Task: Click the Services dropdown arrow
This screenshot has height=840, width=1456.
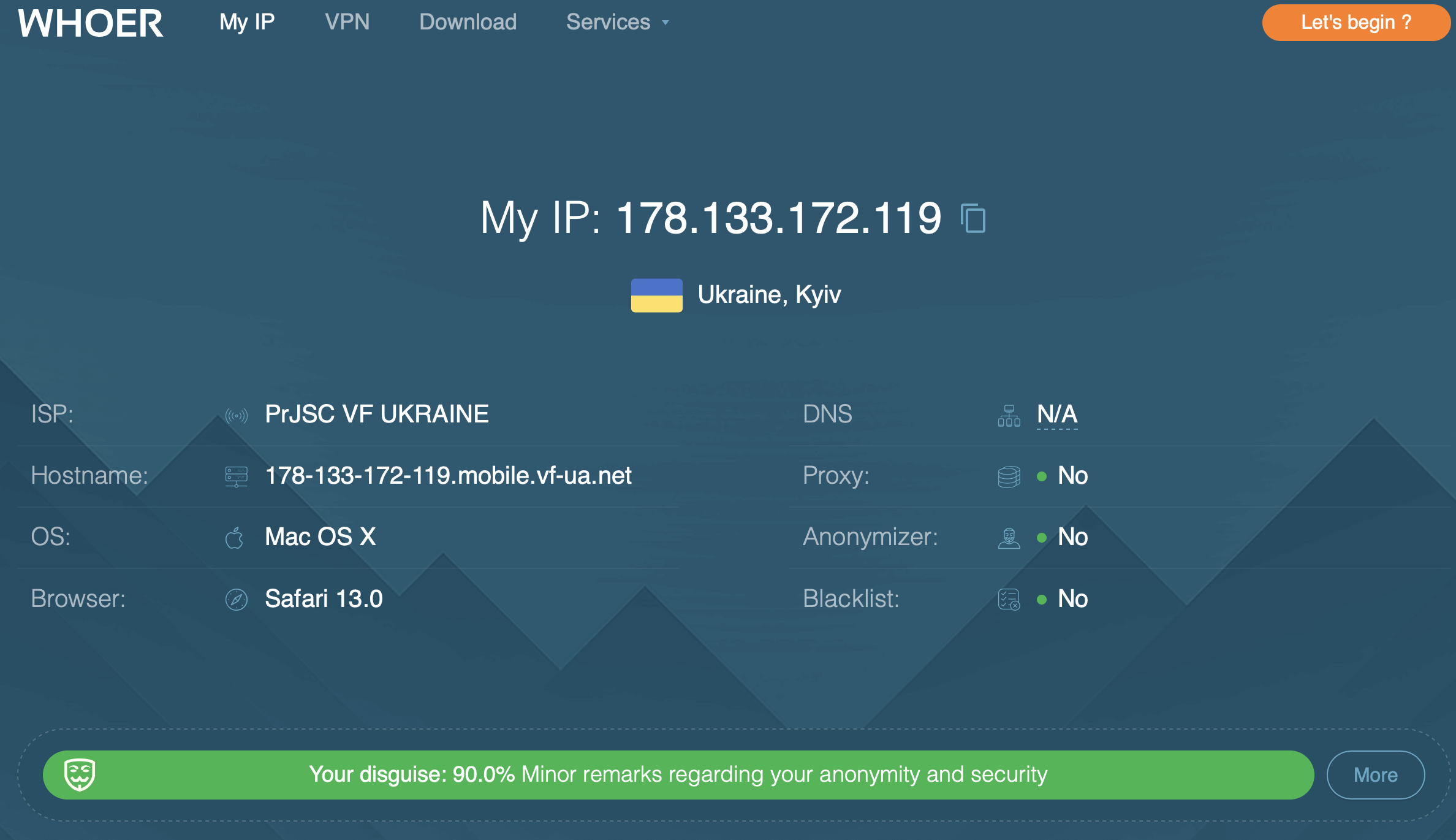Action: 665,23
